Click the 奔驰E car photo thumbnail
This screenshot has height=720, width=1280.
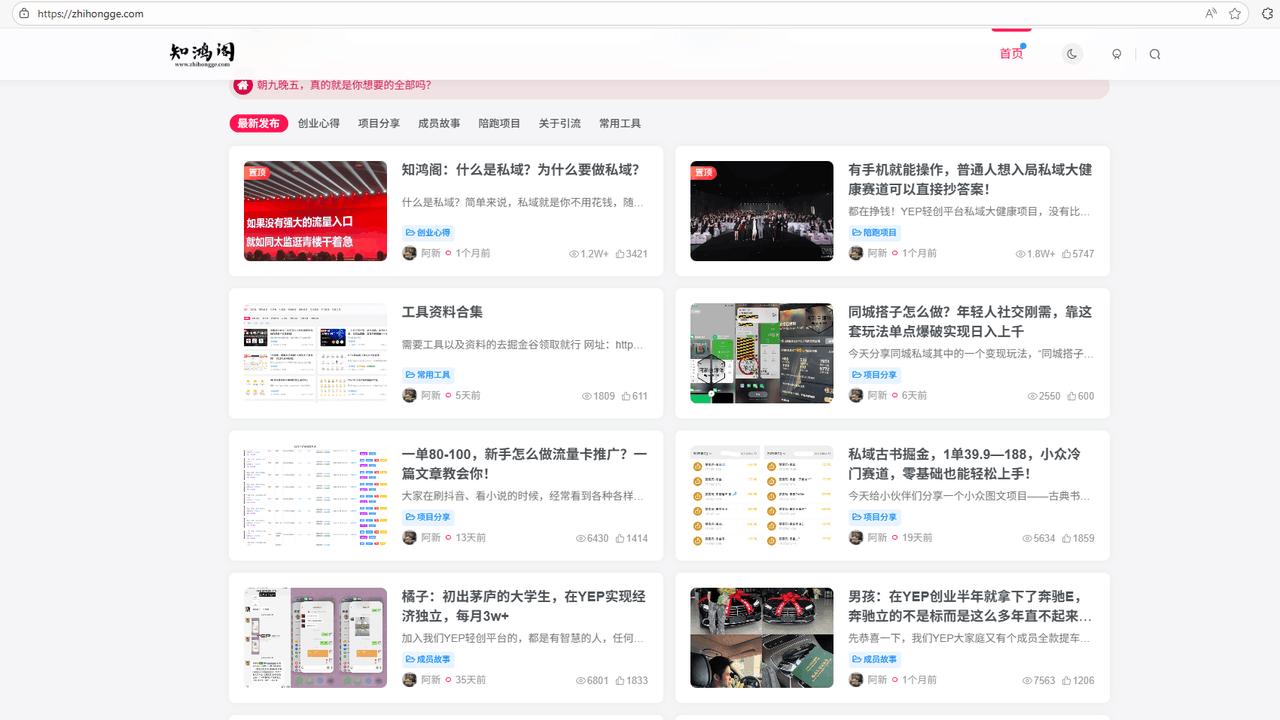click(x=761, y=638)
